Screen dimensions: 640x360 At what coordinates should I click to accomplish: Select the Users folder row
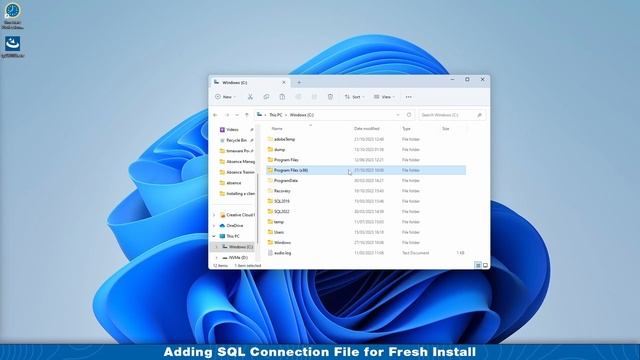(366, 232)
